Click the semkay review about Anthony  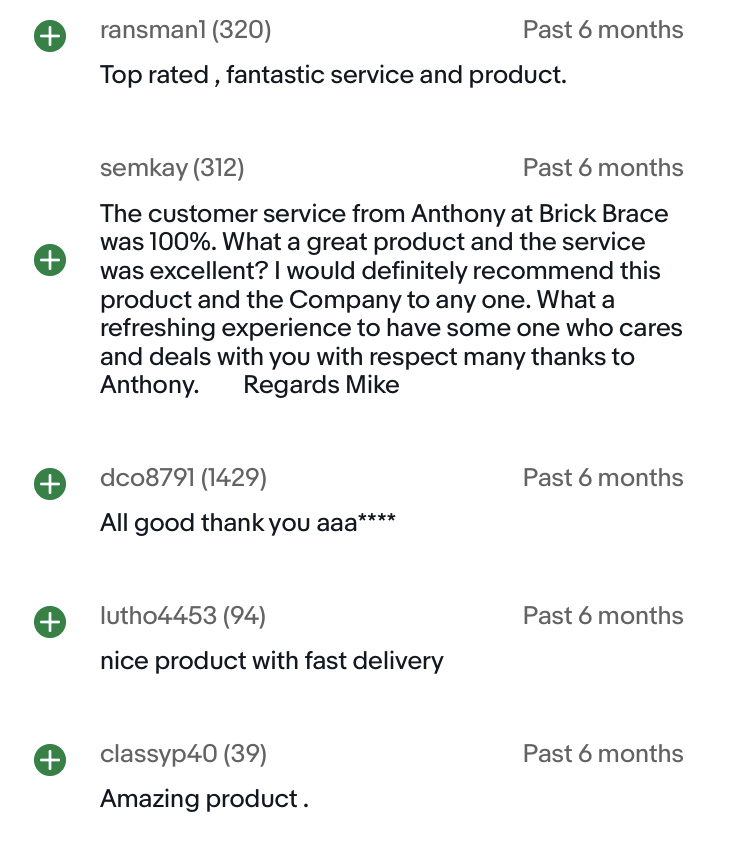(x=384, y=299)
